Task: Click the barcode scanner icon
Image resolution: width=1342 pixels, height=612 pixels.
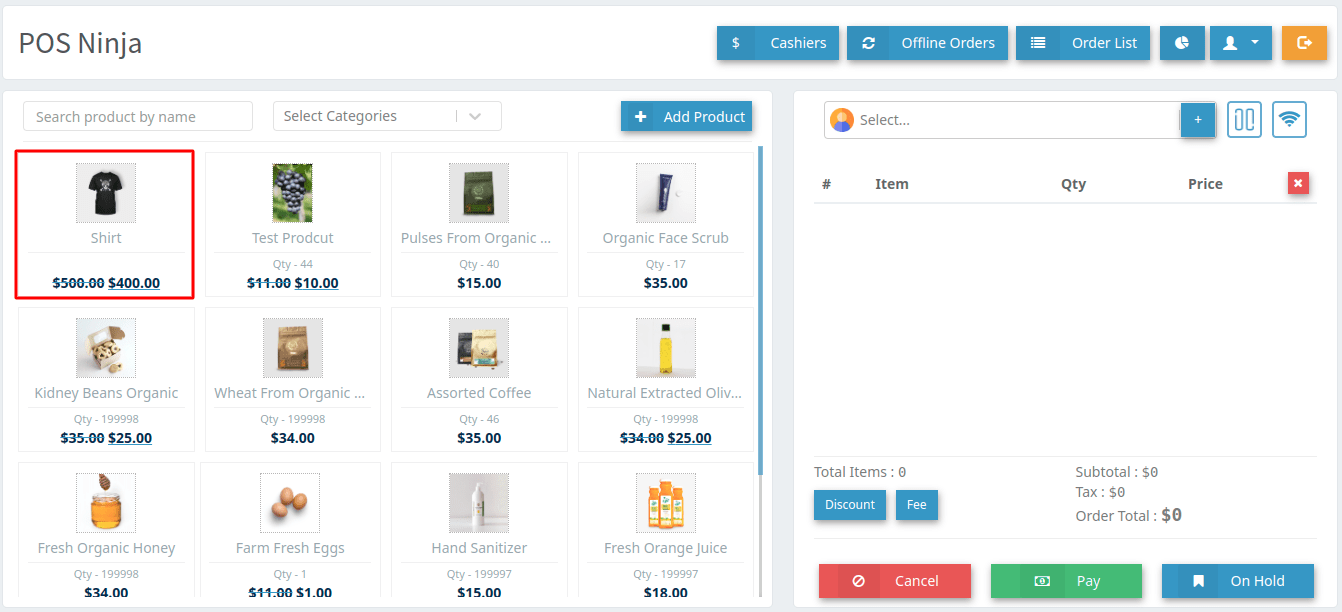Action: click(x=1244, y=120)
